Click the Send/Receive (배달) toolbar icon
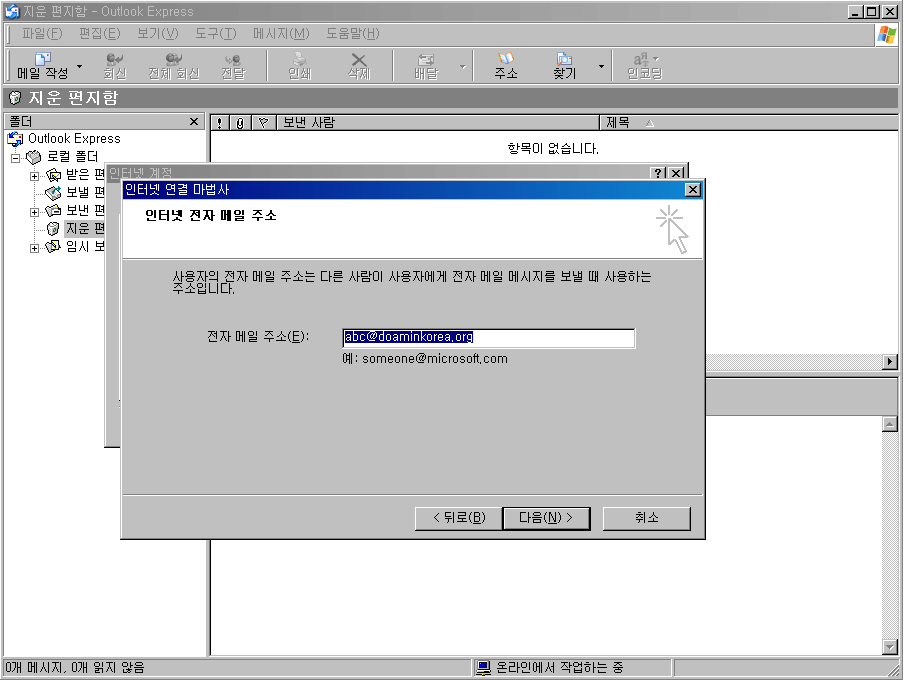903x680 pixels. coord(426,66)
